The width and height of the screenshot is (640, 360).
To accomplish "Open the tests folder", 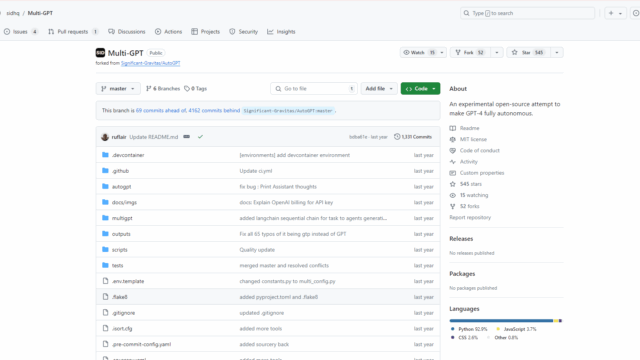I will tap(118, 265).
